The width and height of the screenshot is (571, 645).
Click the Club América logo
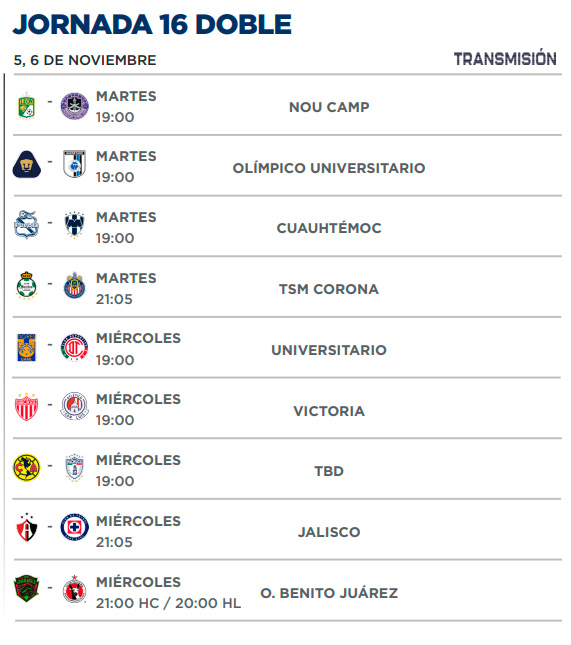tap(26, 468)
